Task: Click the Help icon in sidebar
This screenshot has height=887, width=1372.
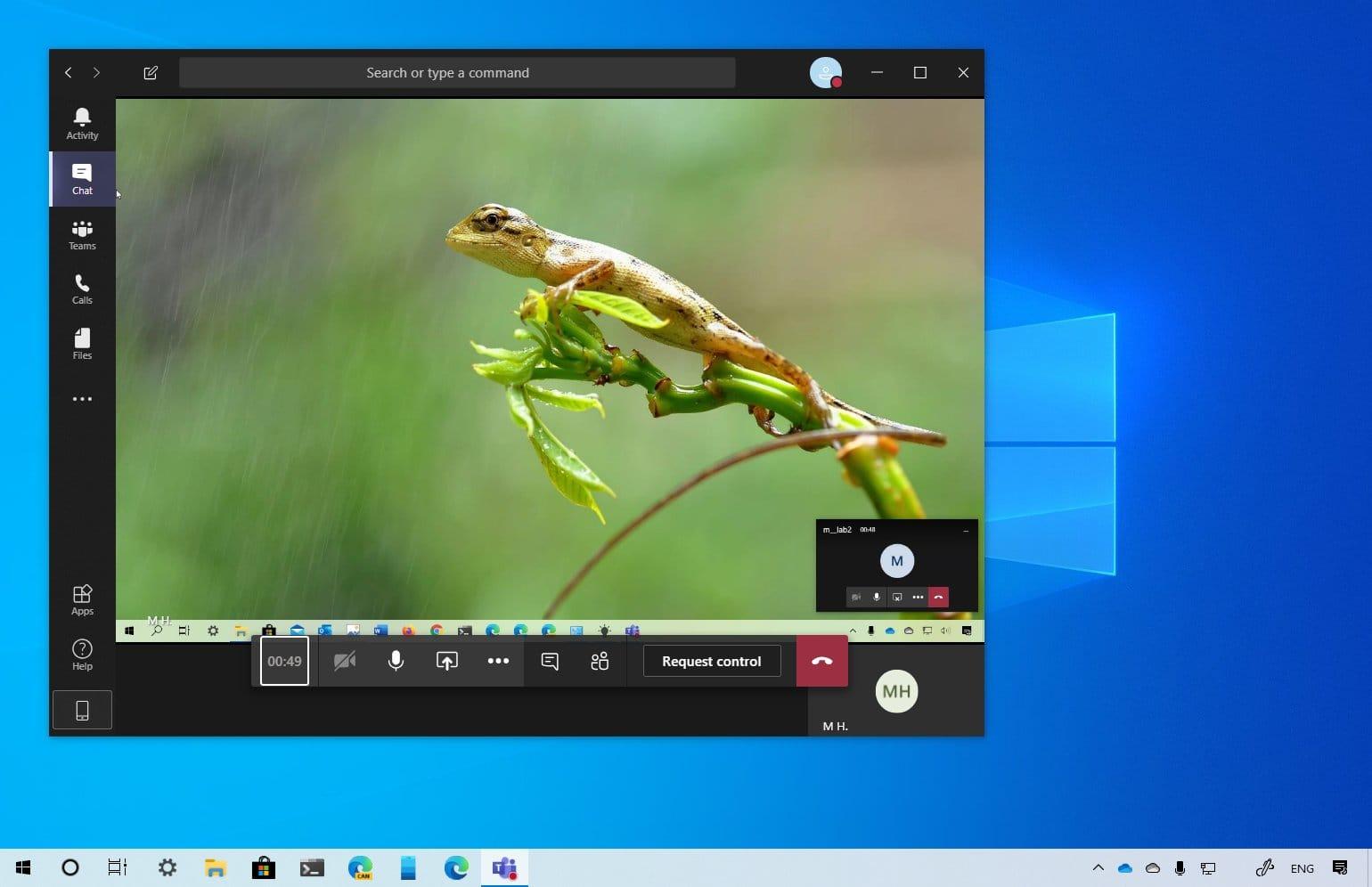Action: (x=82, y=655)
